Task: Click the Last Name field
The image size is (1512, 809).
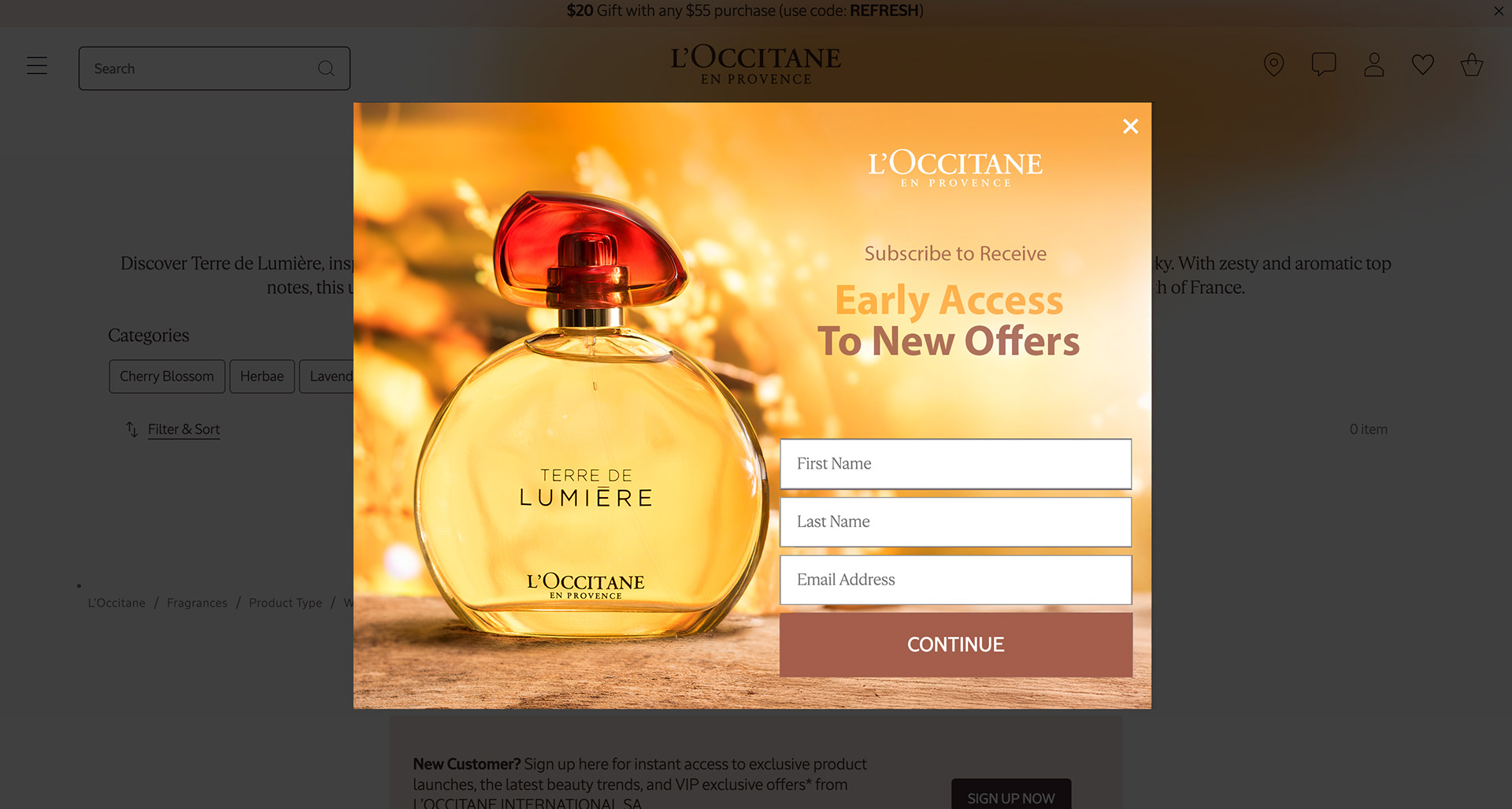Action: [x=955, y=521]
